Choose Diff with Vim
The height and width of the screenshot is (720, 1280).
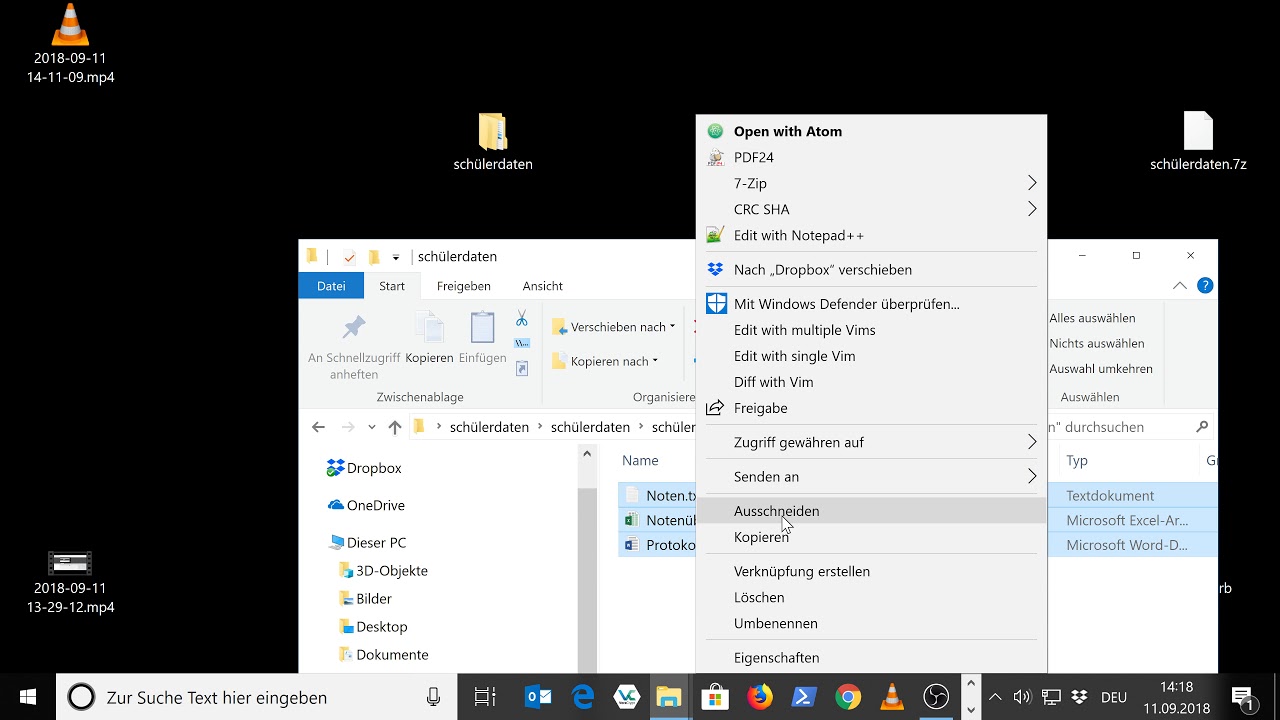871,382
